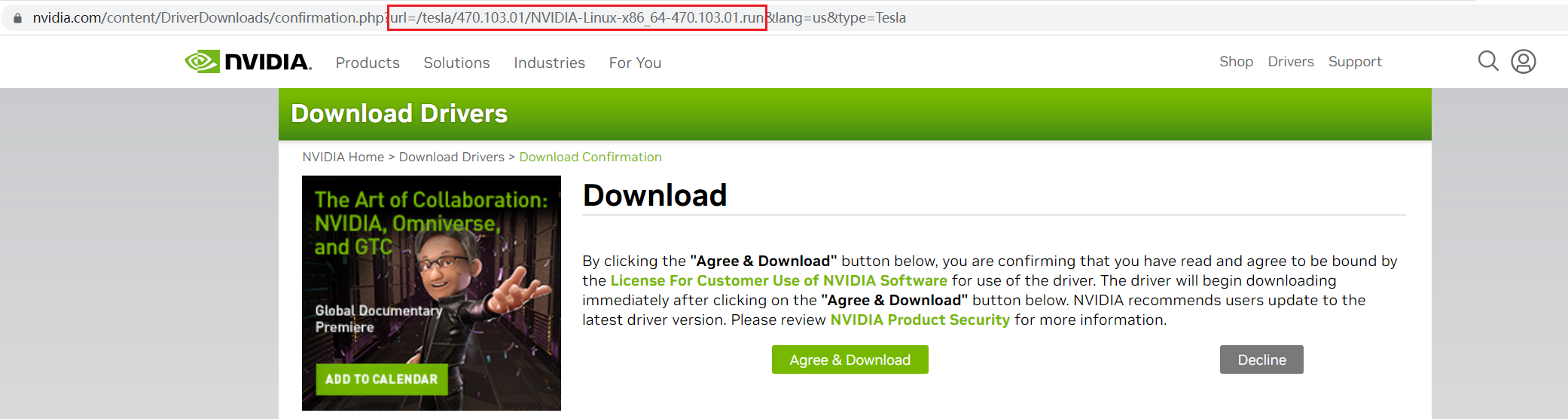Viewport: 1568px width, 419px height.
Task: Open License For Customer Use link
Action: pyautogui.click(x=779, y=280)
